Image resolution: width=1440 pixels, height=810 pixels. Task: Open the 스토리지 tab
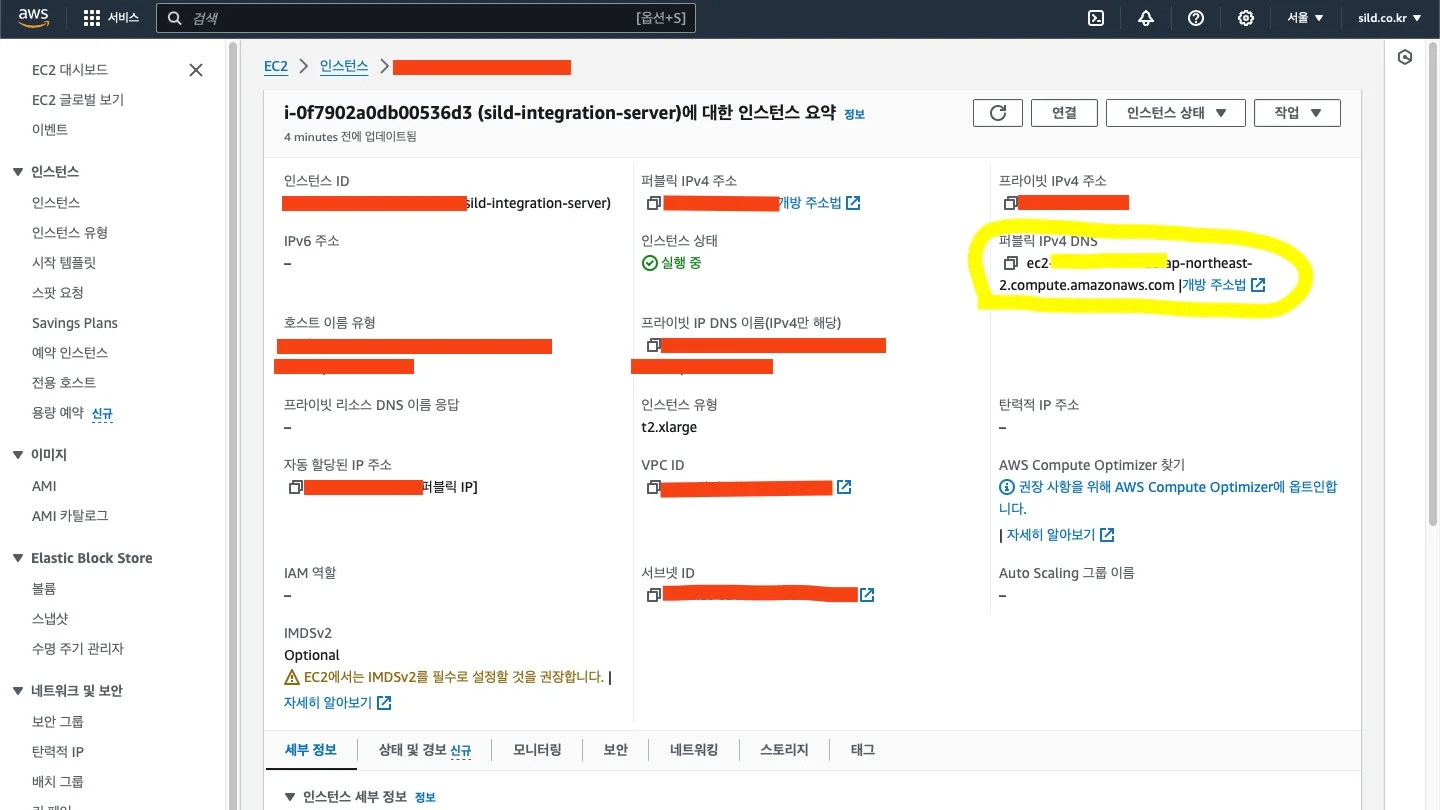[x=784, y=750]
